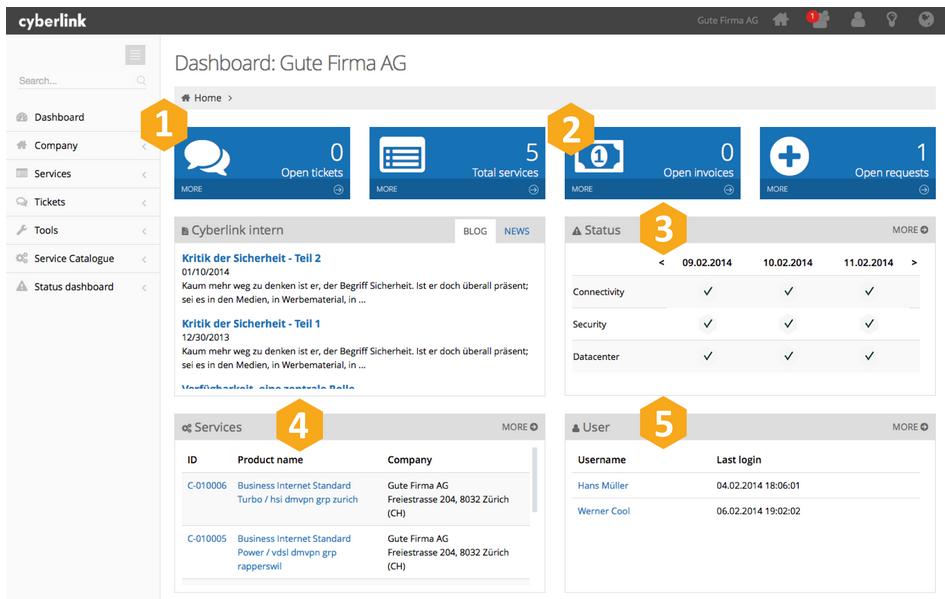The height and width of the screenshot is (599, 945).
Task: Expand the Company sidebar menu chevron
Action: coord(144,146)
